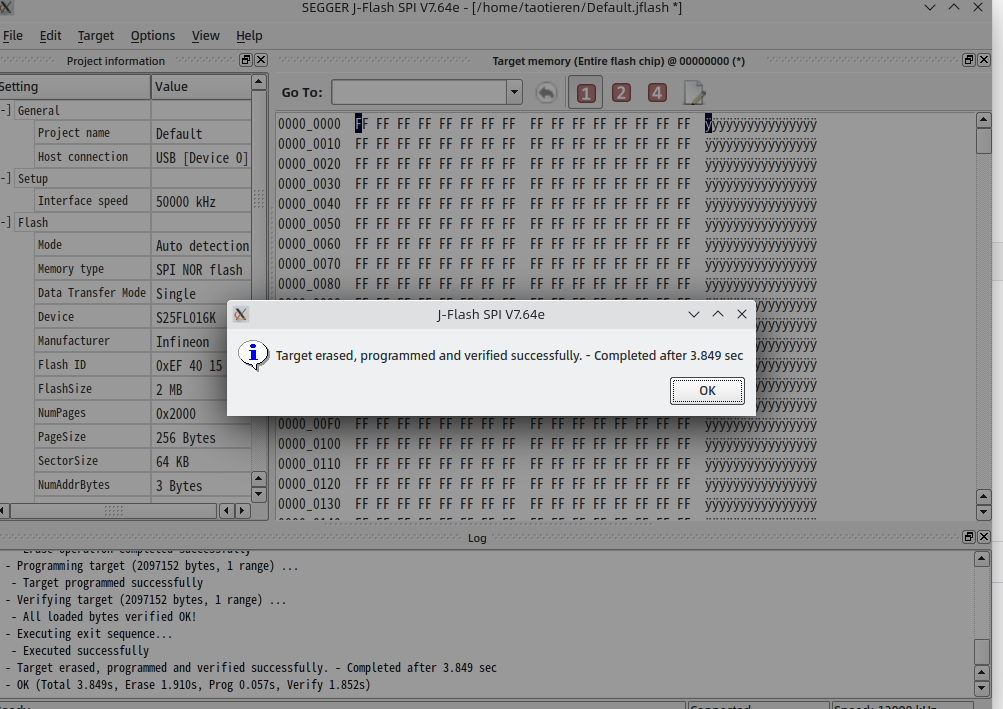Open the Help menu

pyautogui.click(x=249, y=36)
